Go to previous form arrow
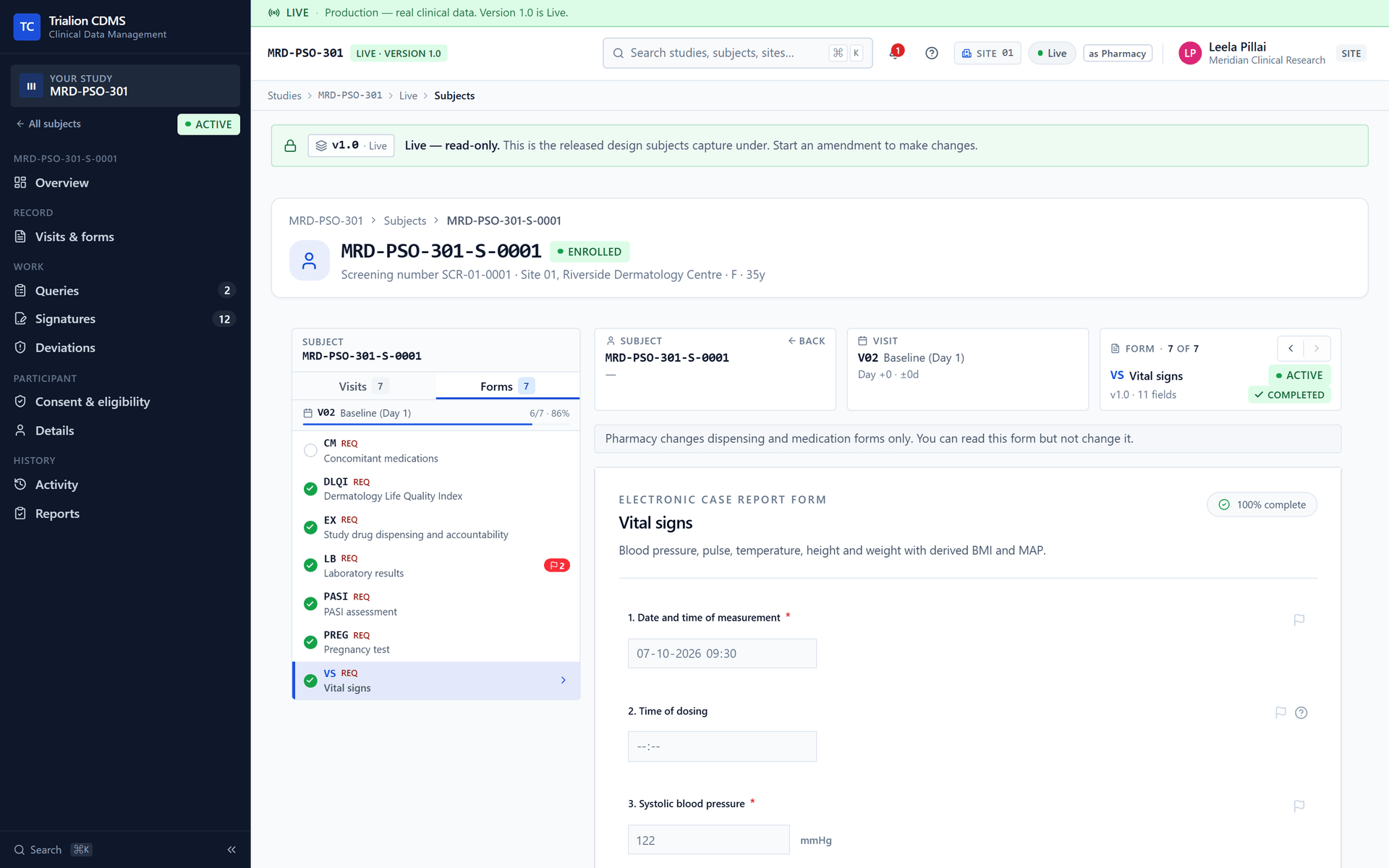 click(1291, 349)
